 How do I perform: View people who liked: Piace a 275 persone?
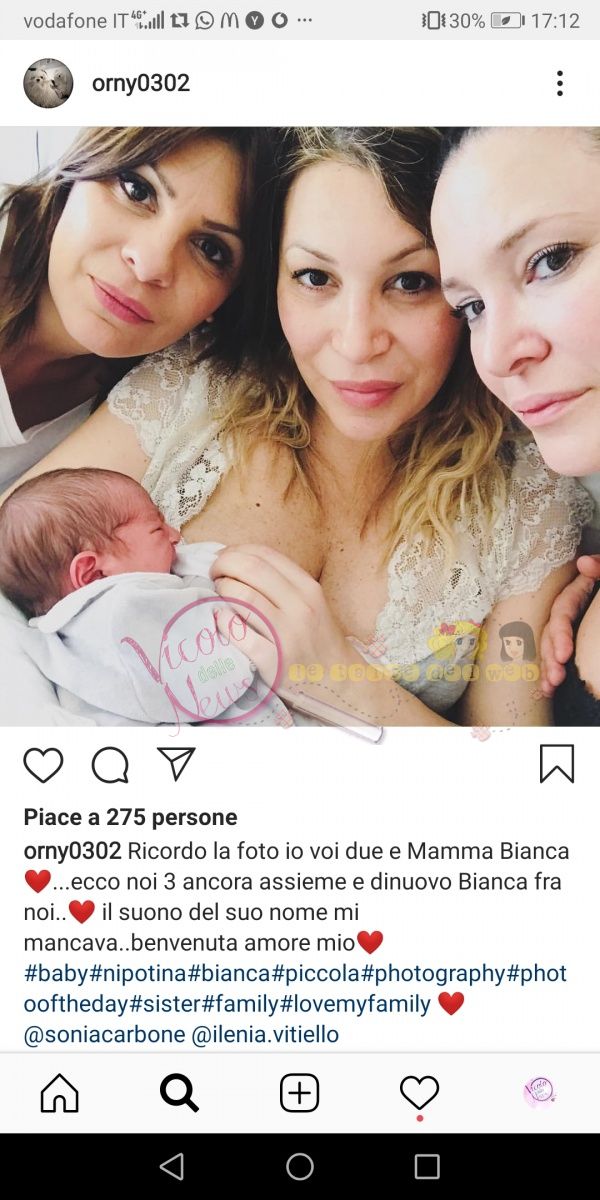click(131, 817)
